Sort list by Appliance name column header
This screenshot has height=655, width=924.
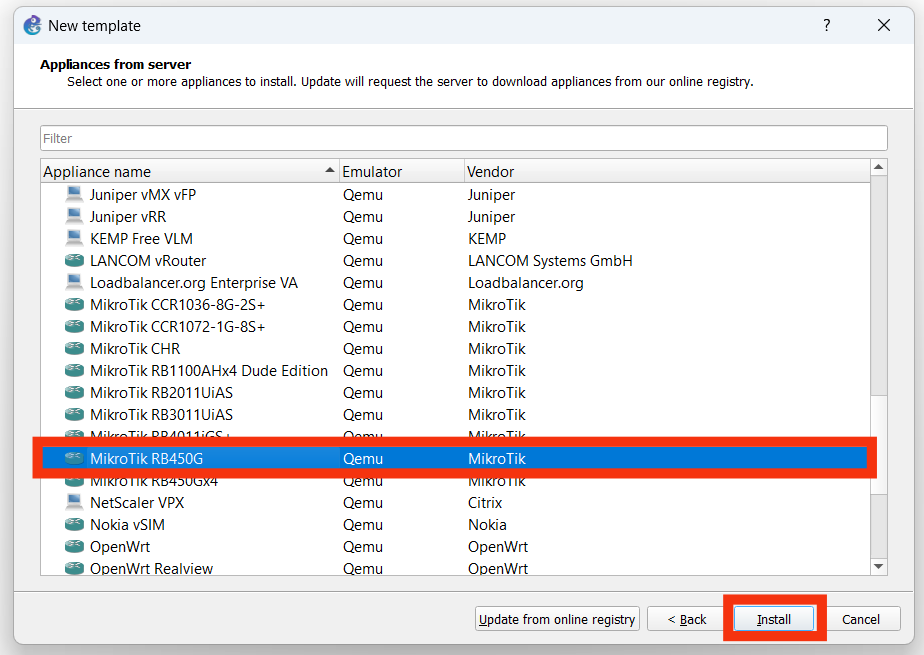[180, 172]
